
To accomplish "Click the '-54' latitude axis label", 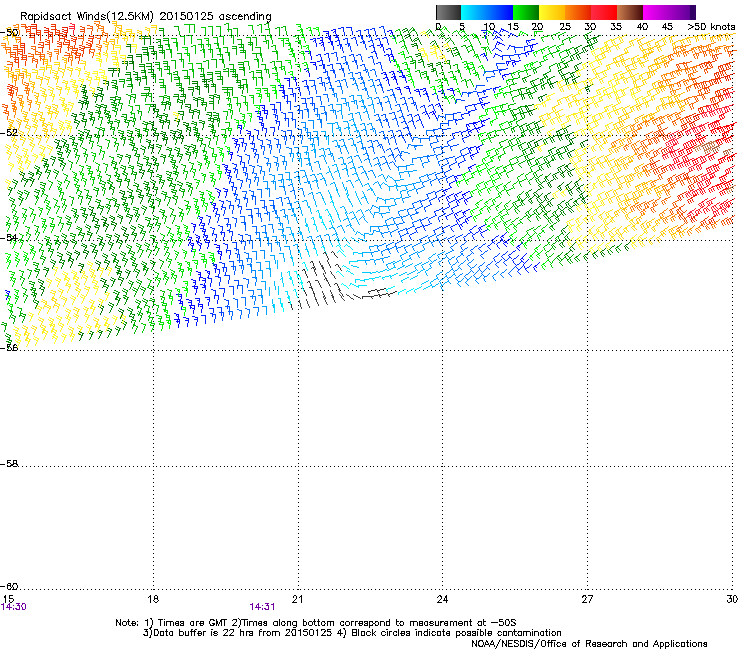I will [10, 237].
